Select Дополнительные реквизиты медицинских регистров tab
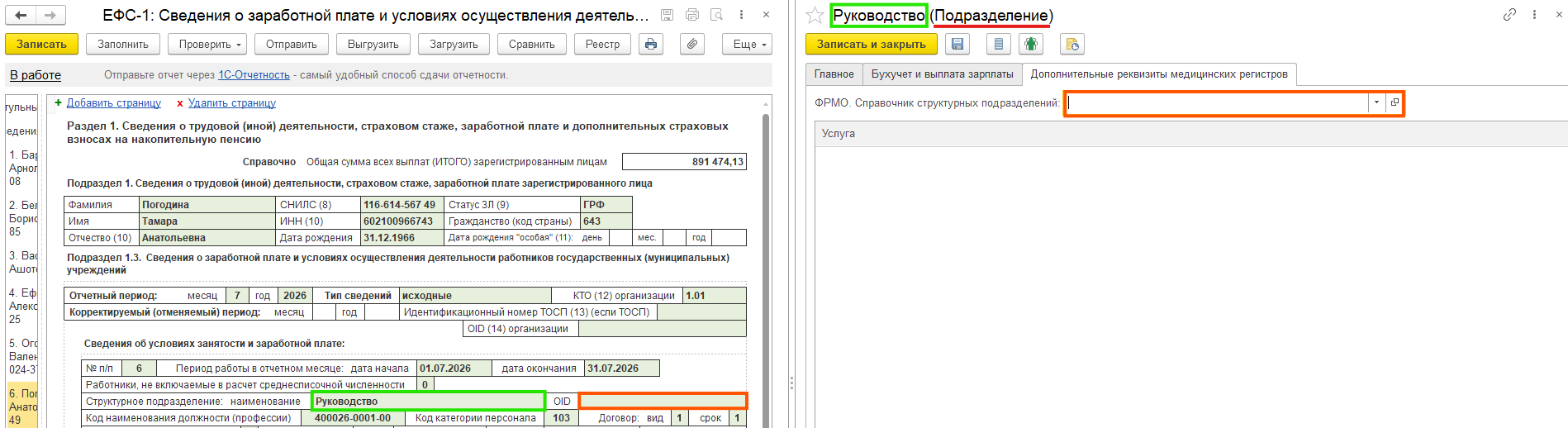 click(1159, 74)
